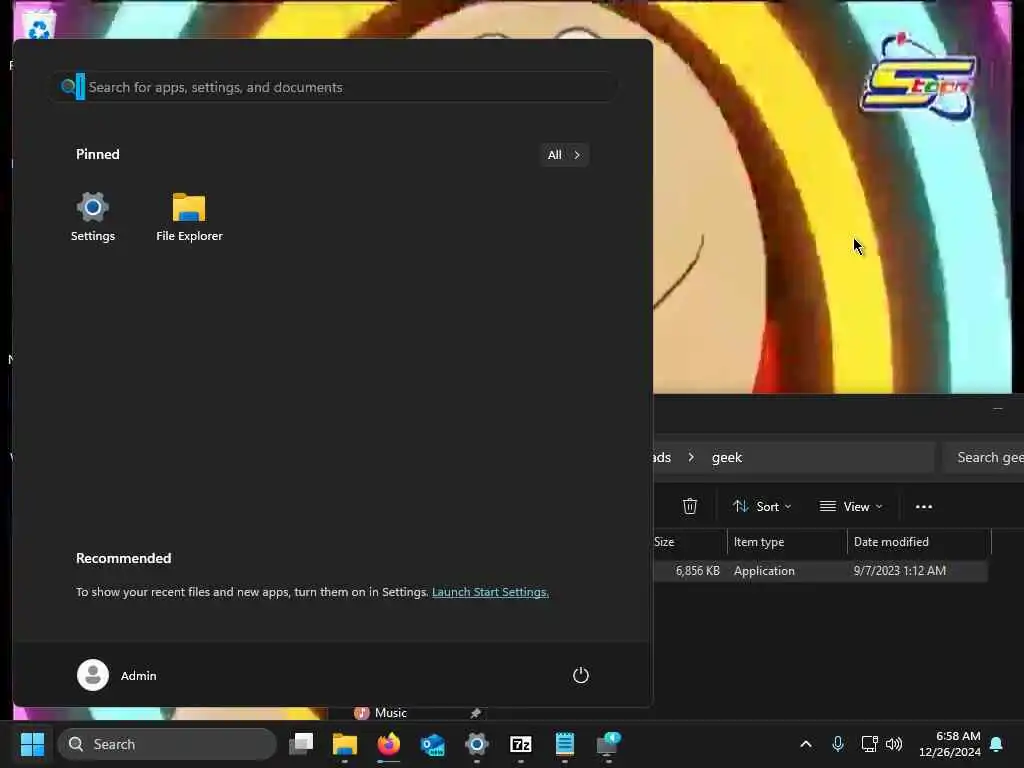The height and width of the screenshot is (768, 1024).
Task: Click the 9/7/2023 1:12 AM date cell
Action: pyautogui.click(x=899, y=571)
